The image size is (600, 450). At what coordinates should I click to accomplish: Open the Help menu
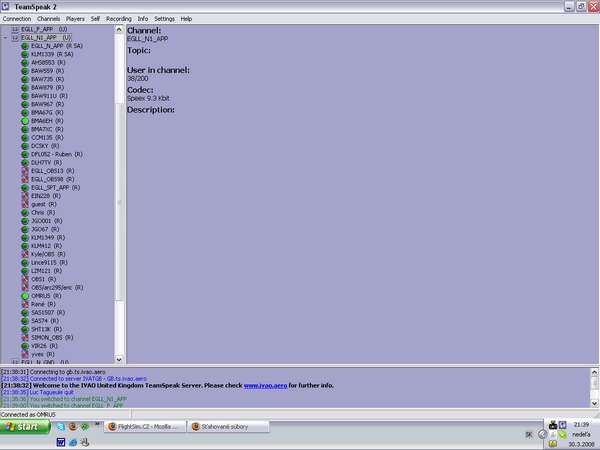(x=186, y=19)
